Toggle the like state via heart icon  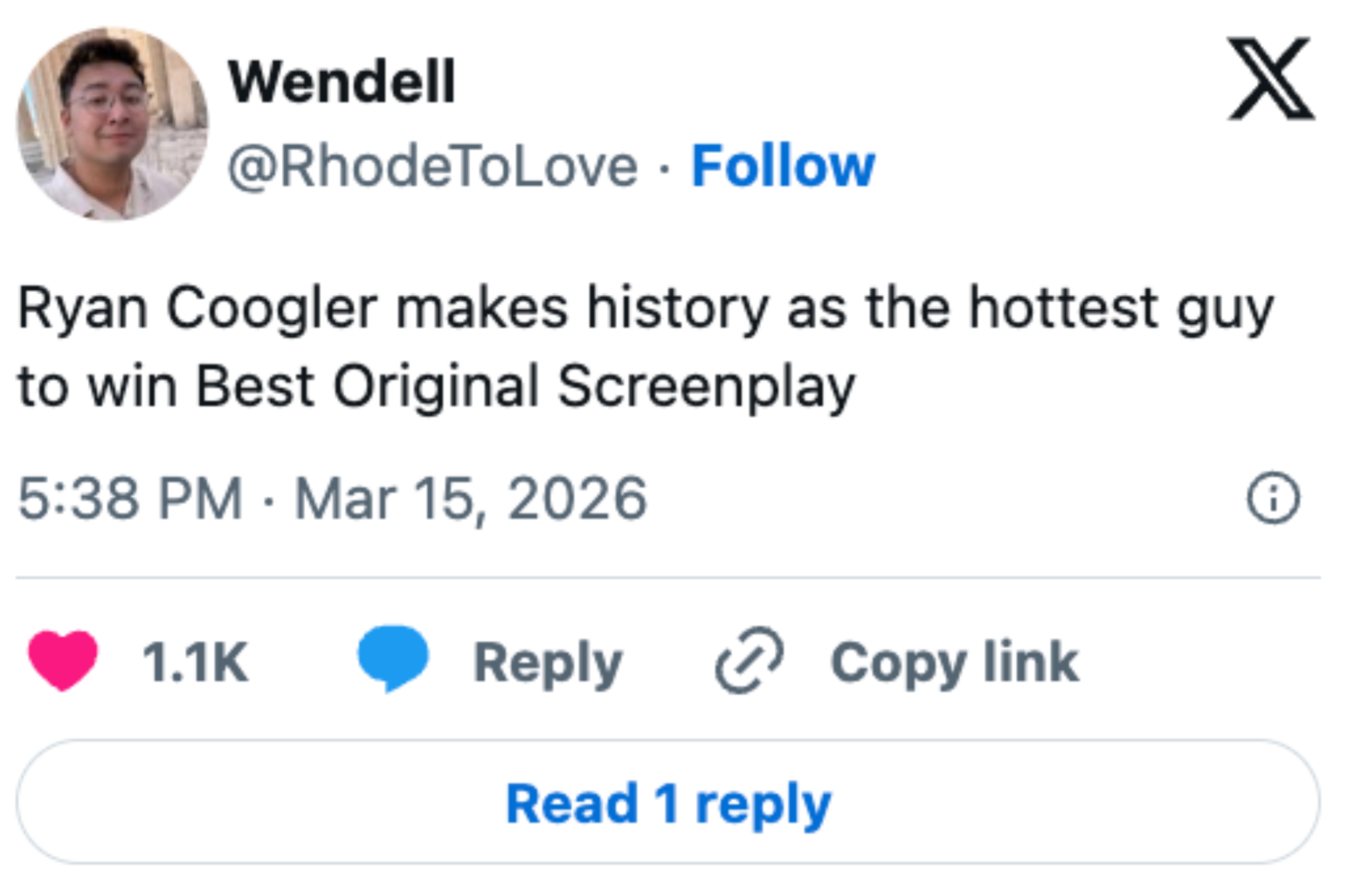[x=63, y=659]
